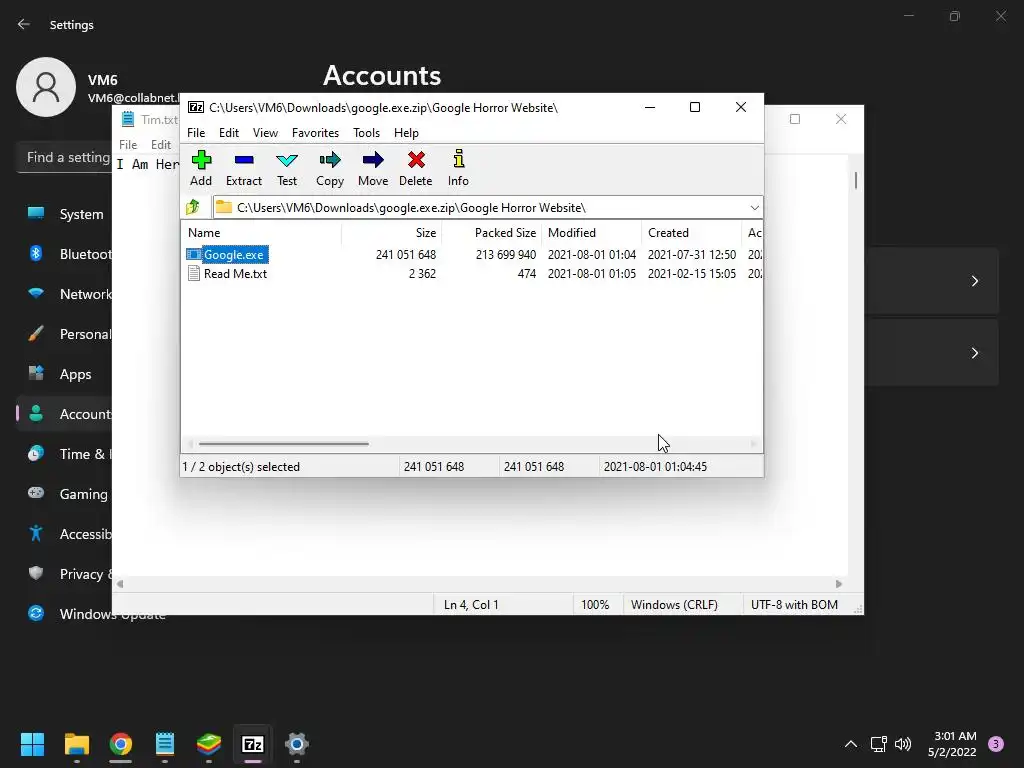Click the Accounts item in Settings sidebar
The width and height of the screenshot is (1024, 768).
tap(66, 414)
